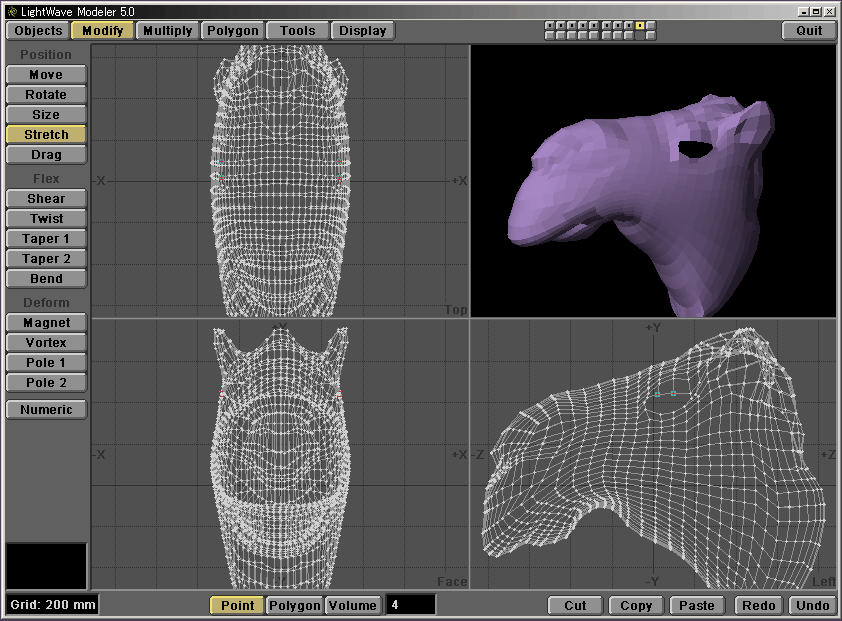Switch to the Display tab
Screen dimensions: 842x621
point(362,31)
